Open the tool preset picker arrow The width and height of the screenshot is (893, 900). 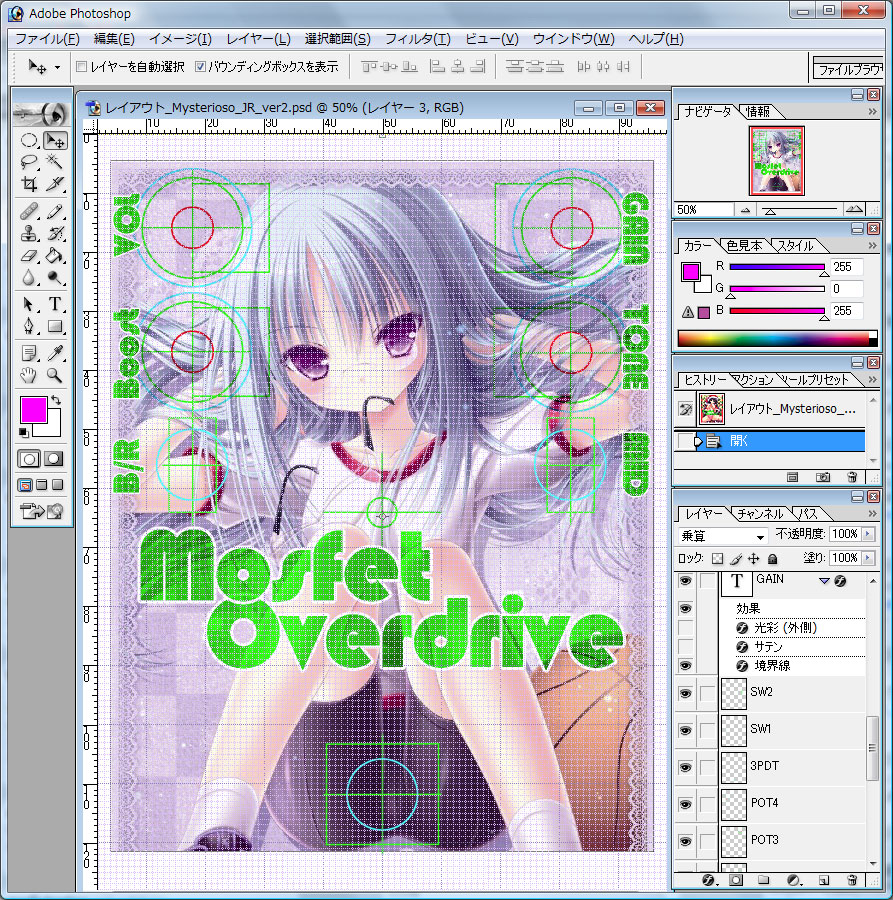[x=57, y=68]
